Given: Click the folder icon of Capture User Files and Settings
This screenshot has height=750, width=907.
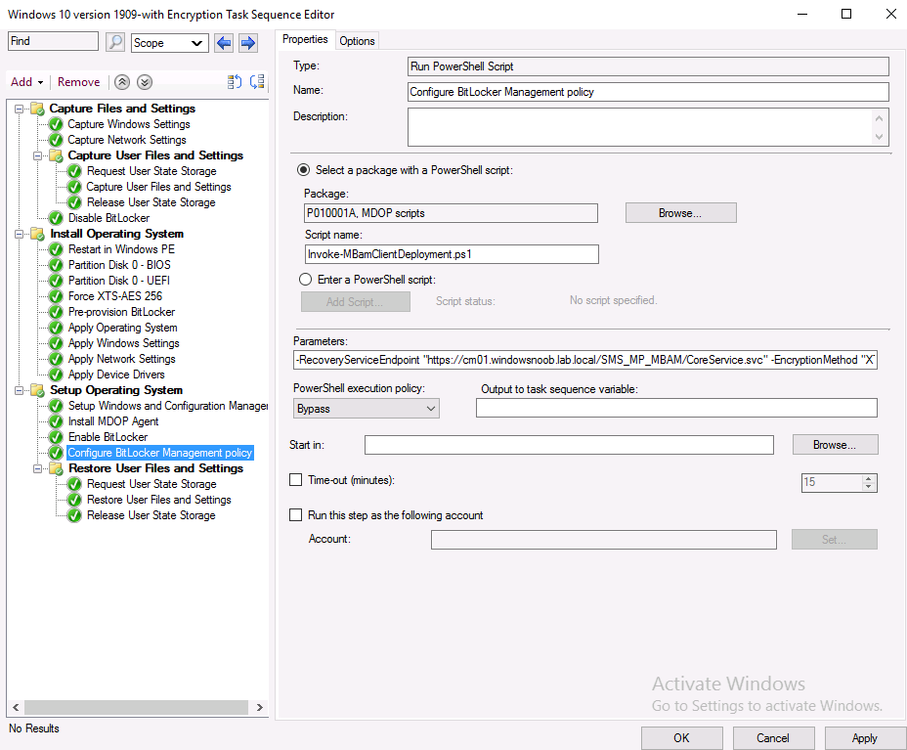Looking at the screenshot, I should pyautogui.click(x=56, y=156).
